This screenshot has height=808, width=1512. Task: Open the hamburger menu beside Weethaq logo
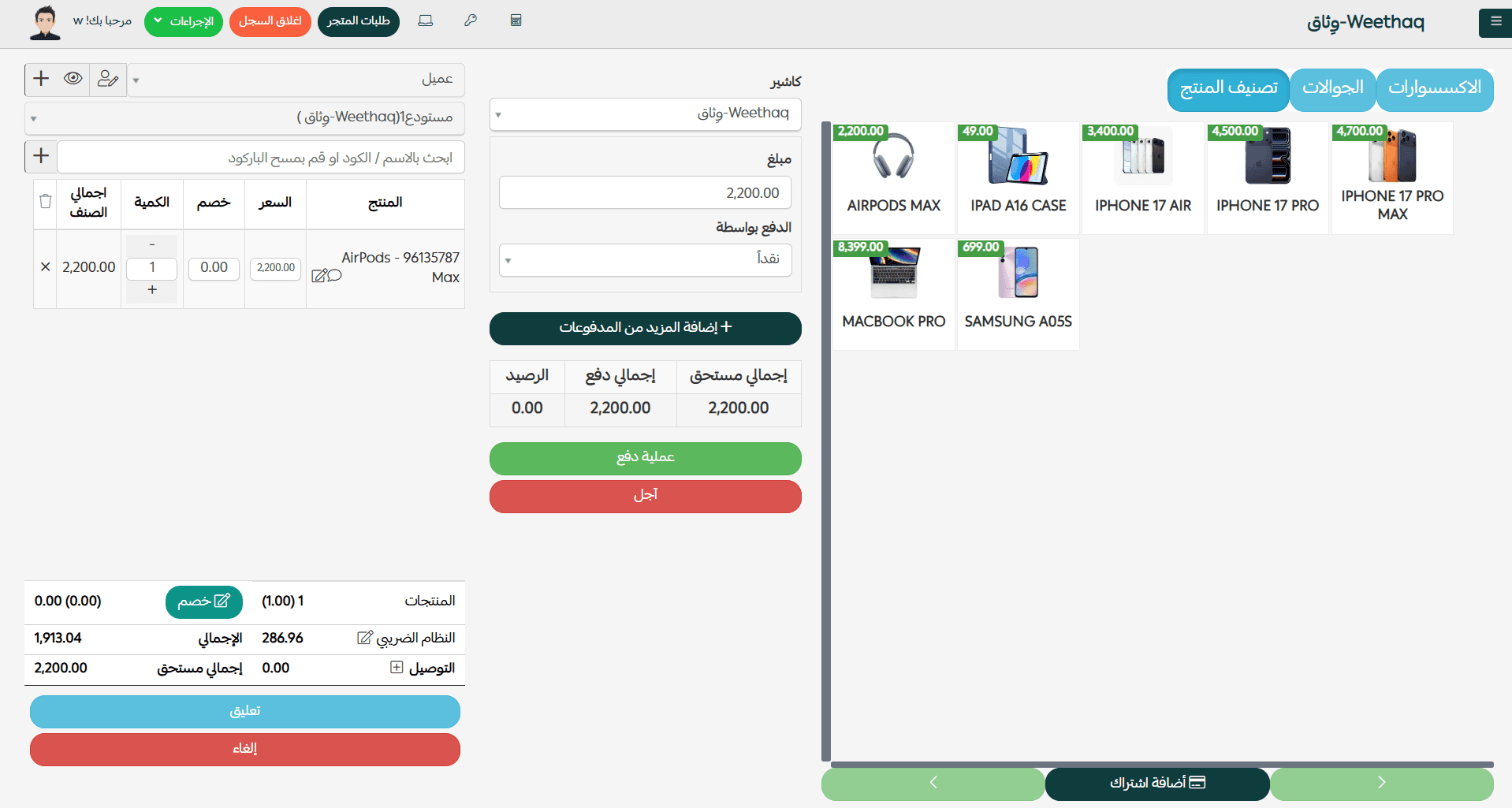pyautogui.click(x=1495, y=21)
